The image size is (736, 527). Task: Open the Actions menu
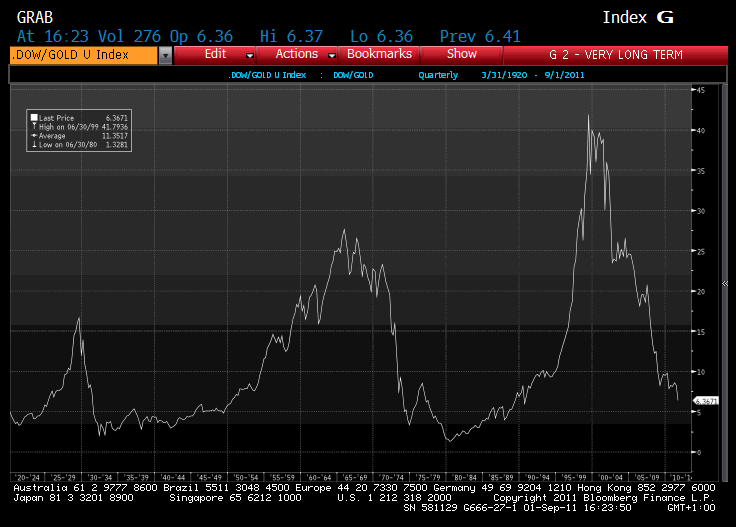point(297,54)
